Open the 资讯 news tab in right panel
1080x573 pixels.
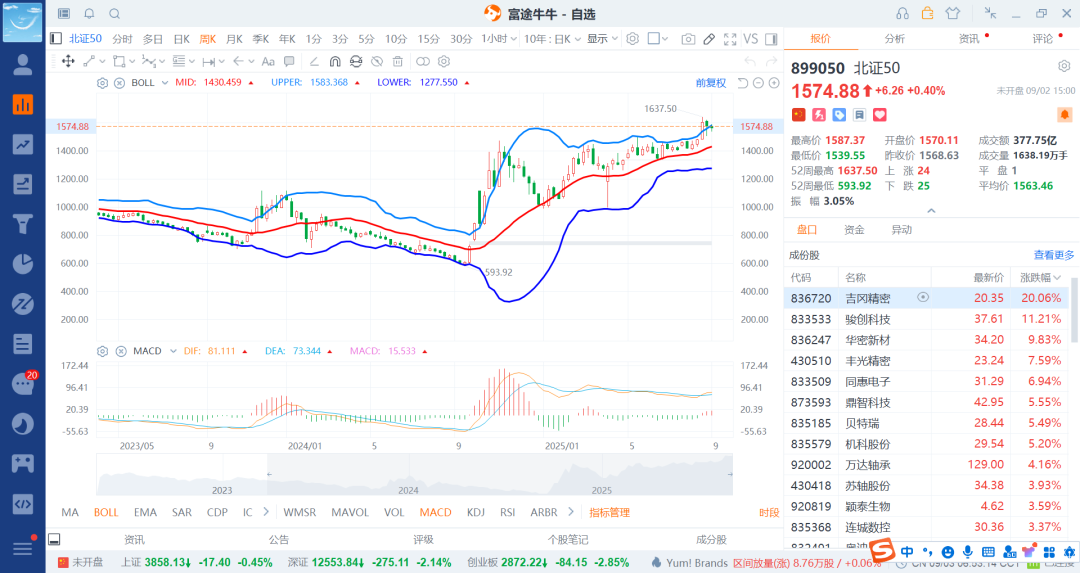(x=969, y=39)
